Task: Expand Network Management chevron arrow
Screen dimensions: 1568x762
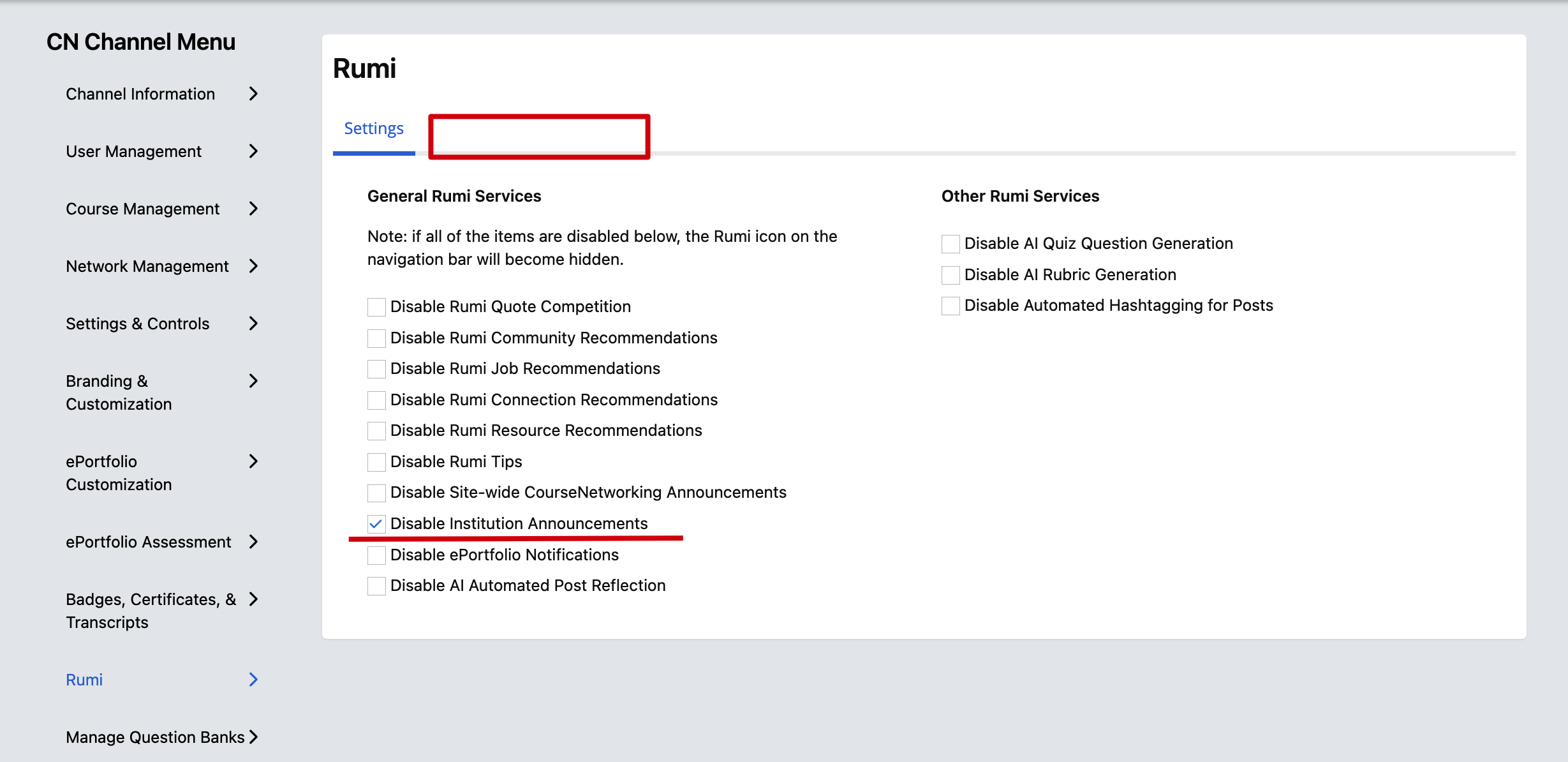Action: [x=253, y=266]
